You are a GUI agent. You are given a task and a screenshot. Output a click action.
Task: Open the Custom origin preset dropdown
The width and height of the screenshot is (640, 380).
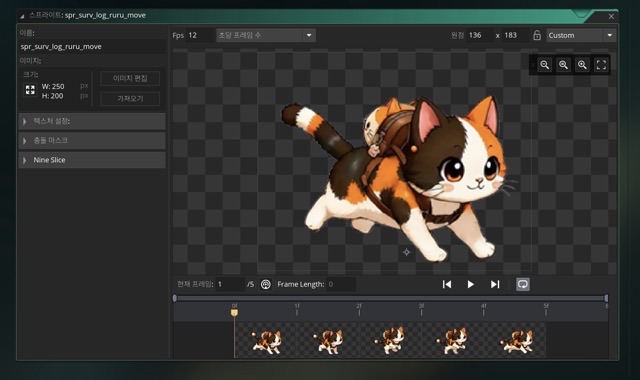click(581, 36)
